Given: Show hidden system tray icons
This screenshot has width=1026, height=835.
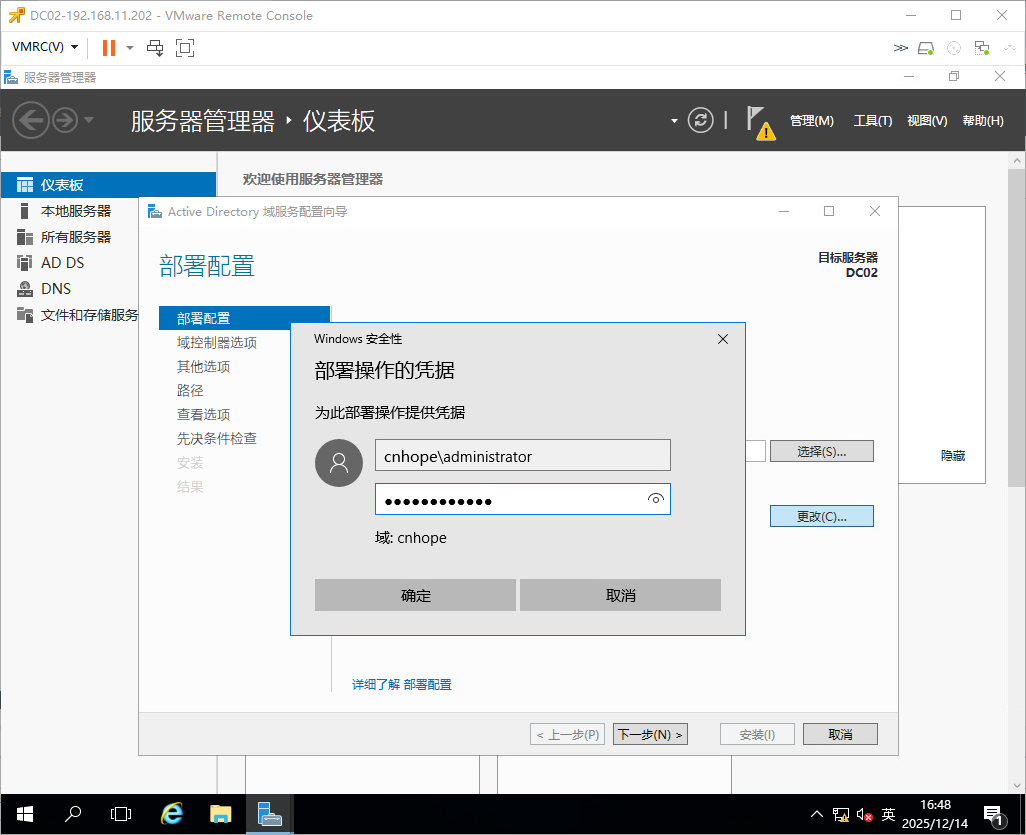Looking at the screenshot, I should (817, 815).
